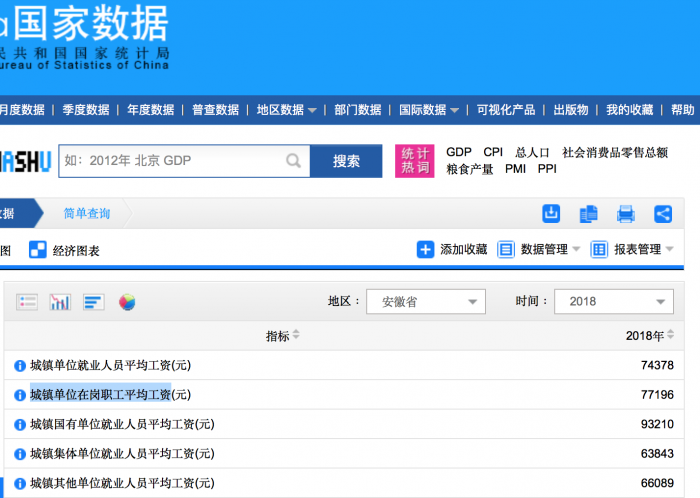Open the 地区 dropdown showing 安徽省
This screenshot has width=700, height=498.
pos(425,301)
